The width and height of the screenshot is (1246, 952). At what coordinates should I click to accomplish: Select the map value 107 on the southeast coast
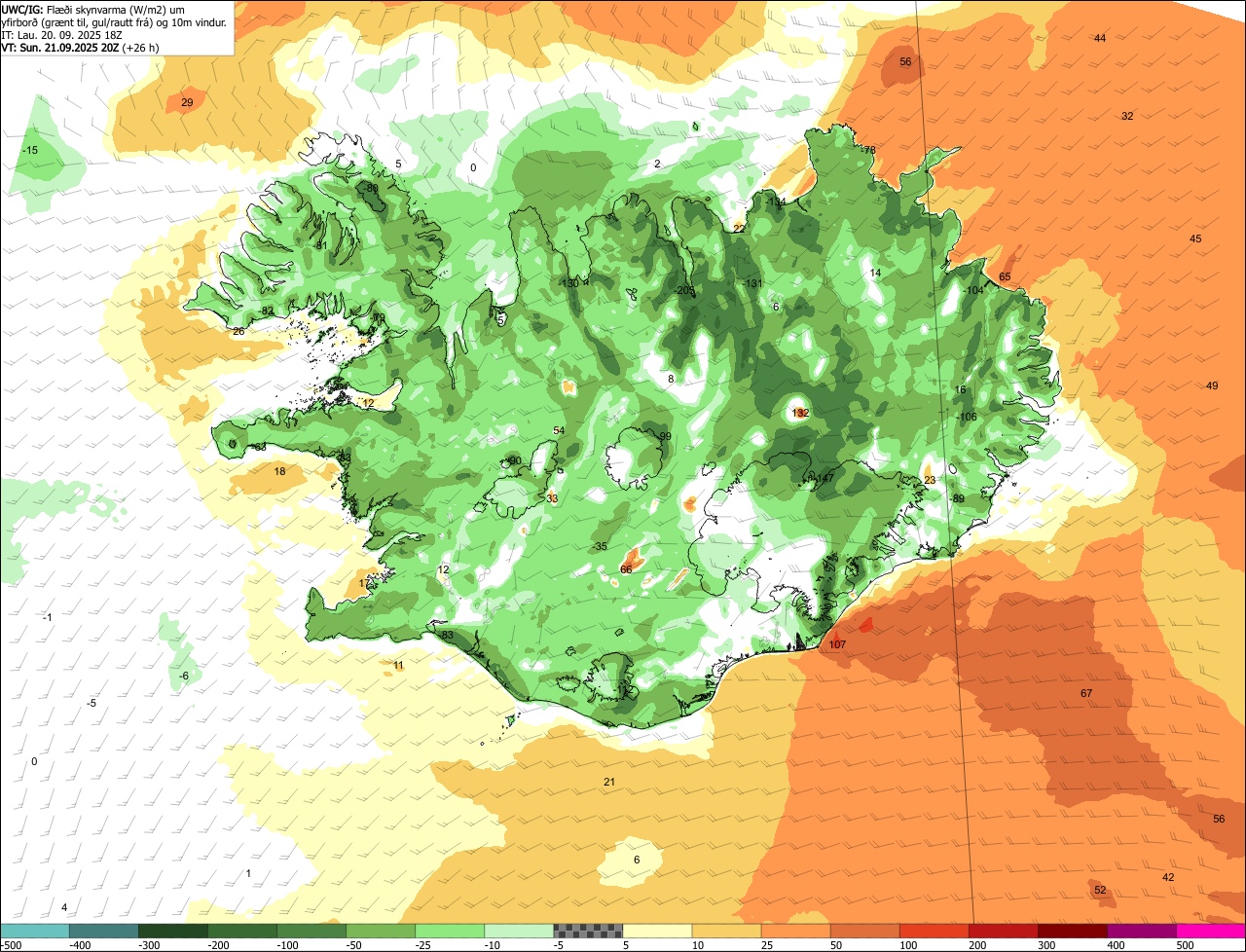tap(838, 644)
